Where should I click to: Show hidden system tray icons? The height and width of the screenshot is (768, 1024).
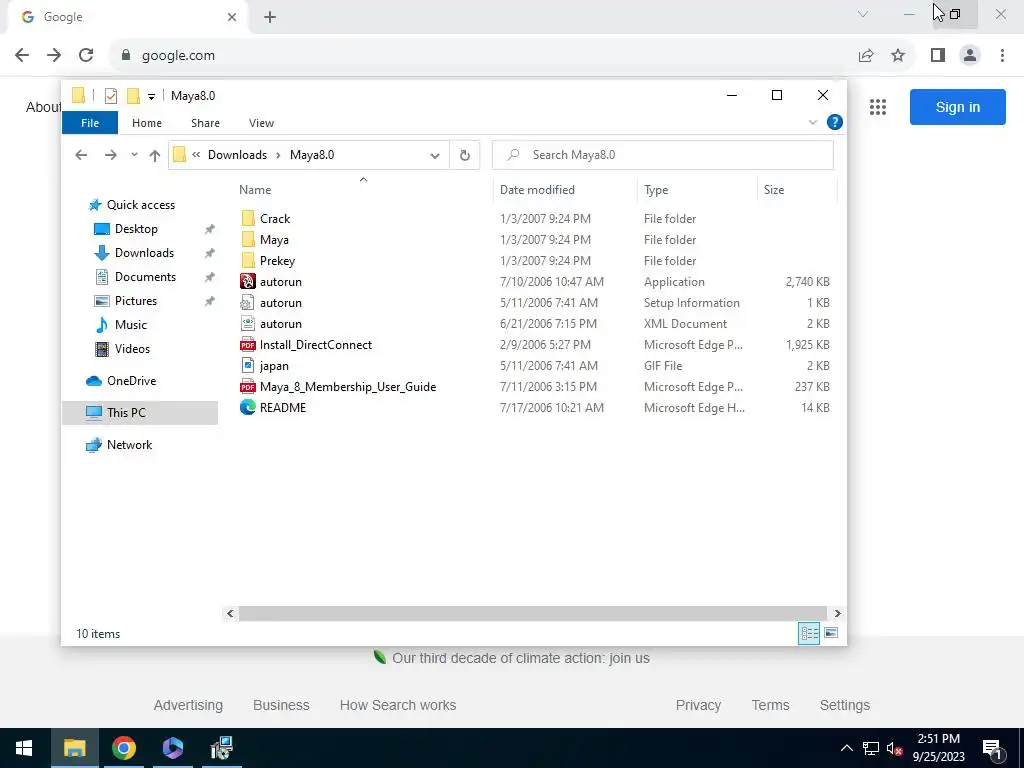pyautogui.click(x=846, y=748)
